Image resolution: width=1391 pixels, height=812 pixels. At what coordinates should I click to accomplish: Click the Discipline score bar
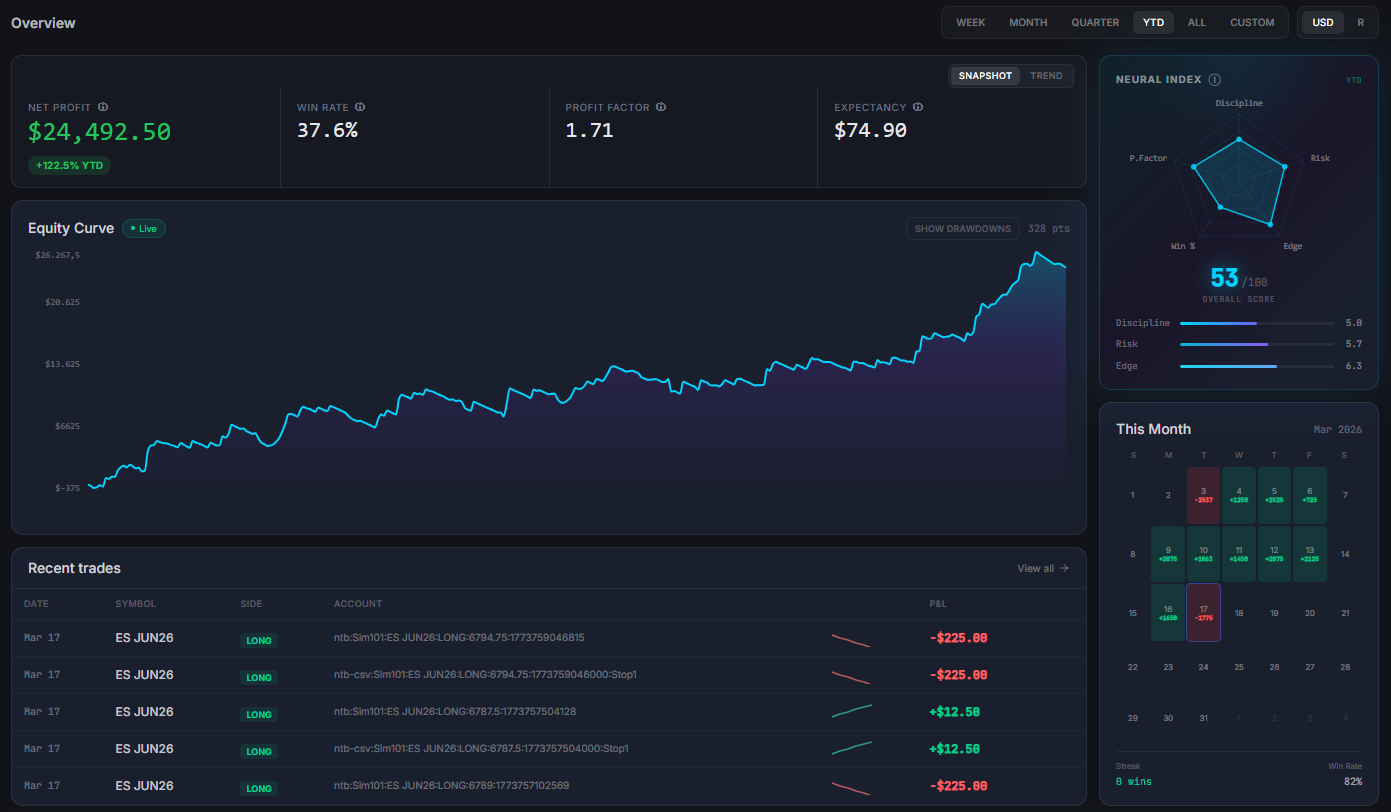pyautogui.click(x=1256, y=323)
